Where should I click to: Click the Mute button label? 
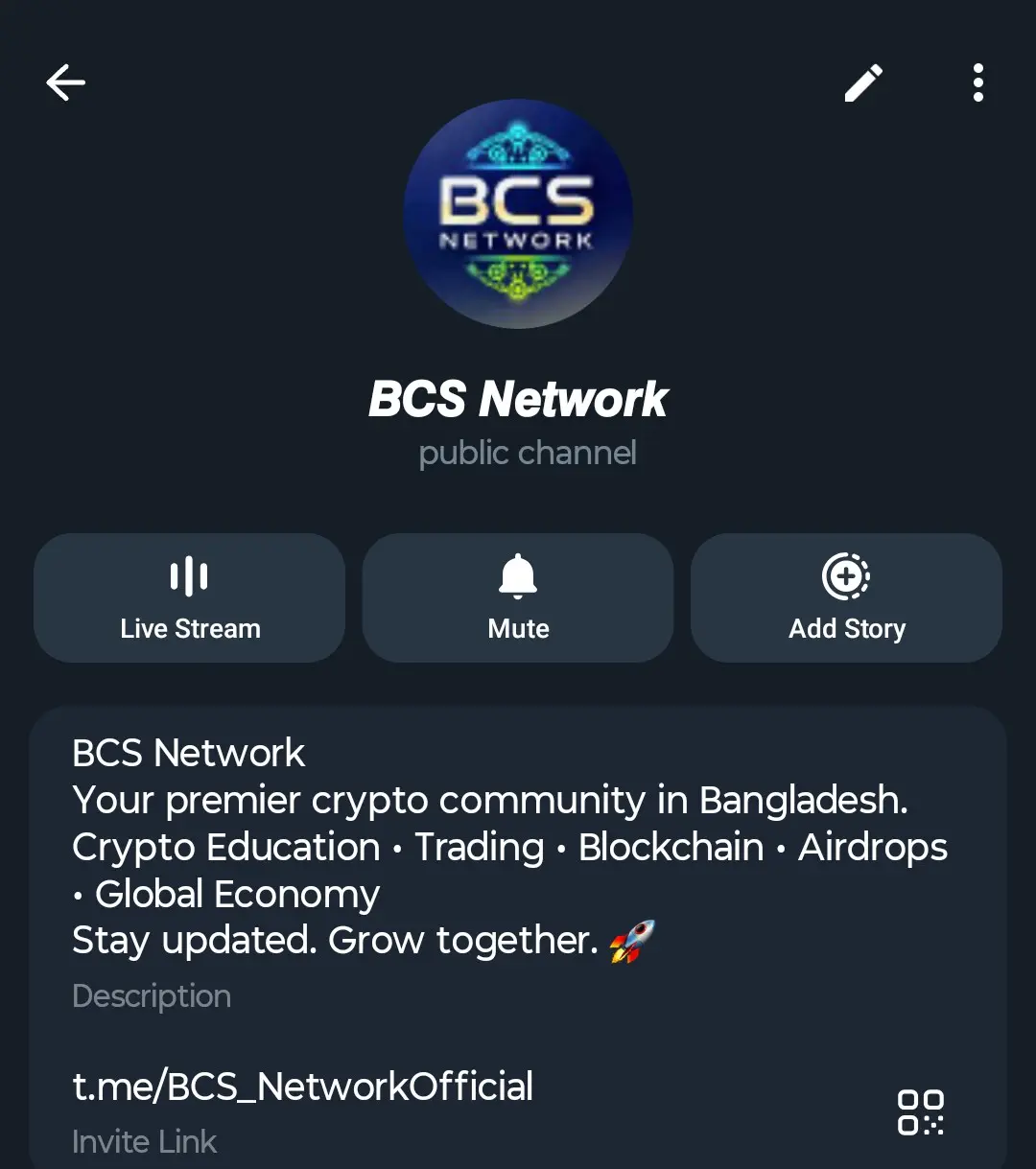click(518, 629)
